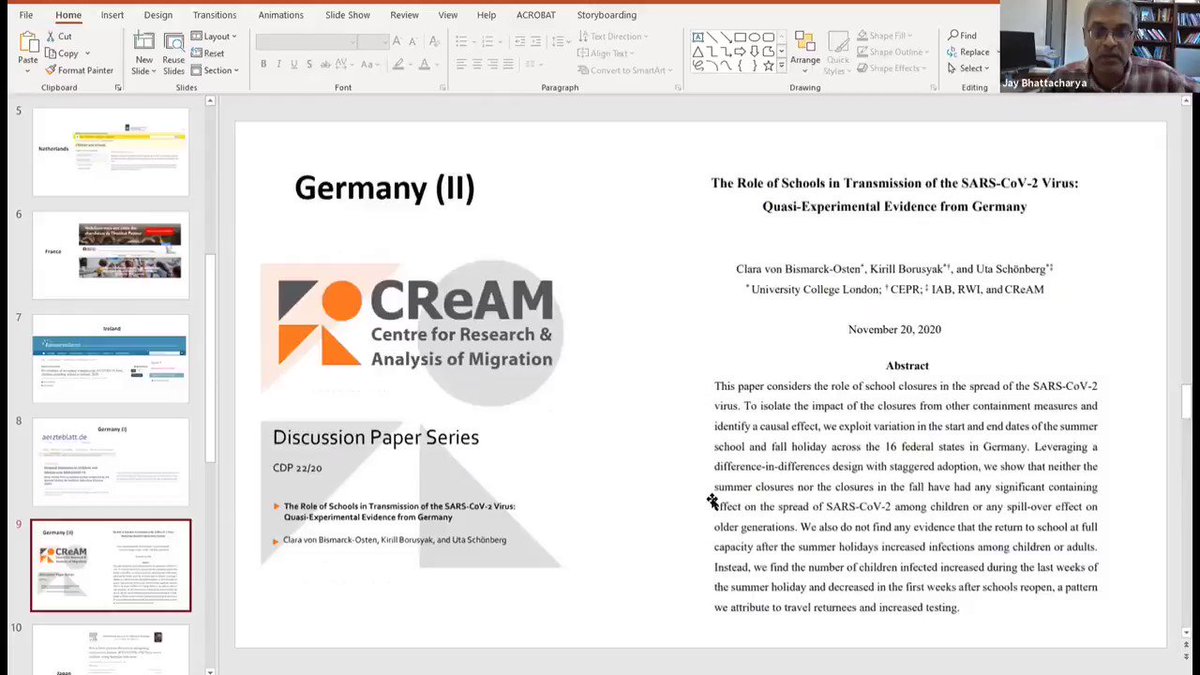Switch to the Animations tab
The image size is (1200, 675).
click(x=283, y=15)
